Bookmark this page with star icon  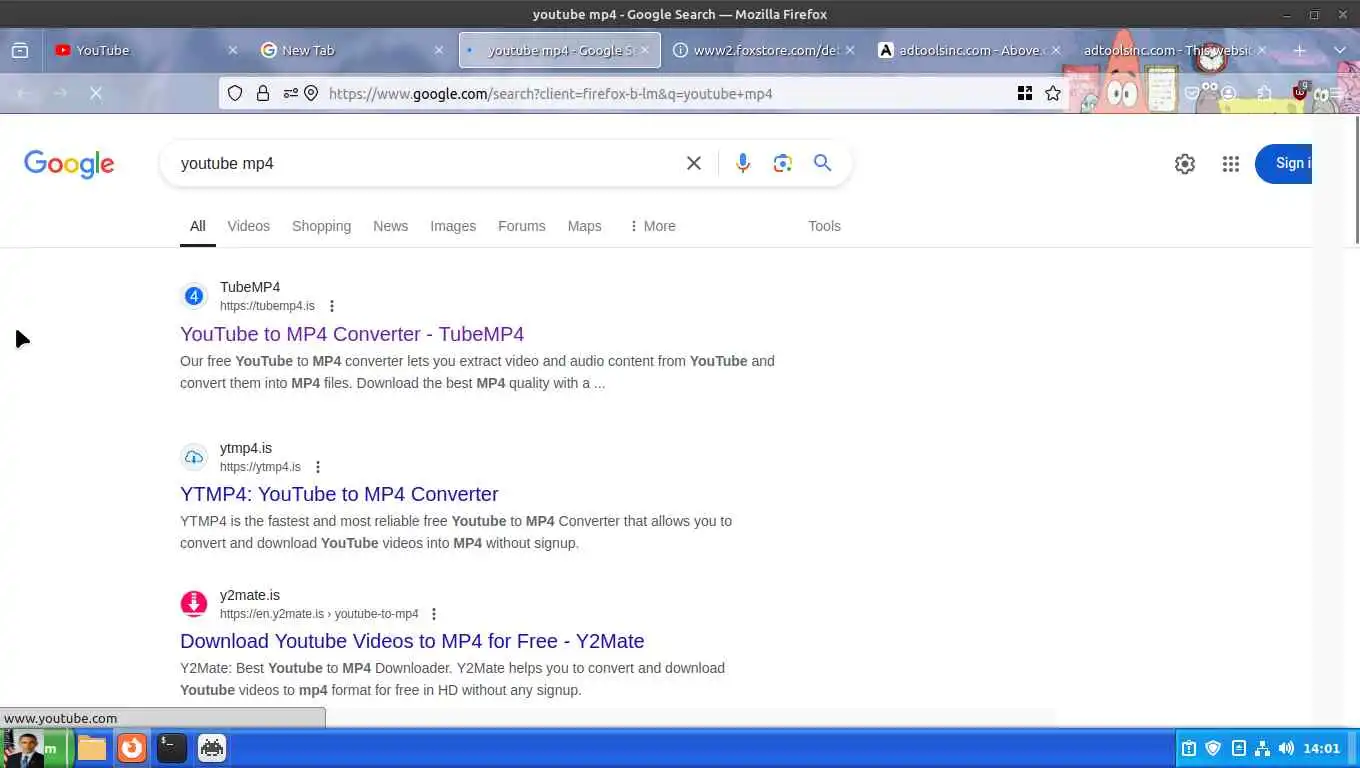[1053, 93]
